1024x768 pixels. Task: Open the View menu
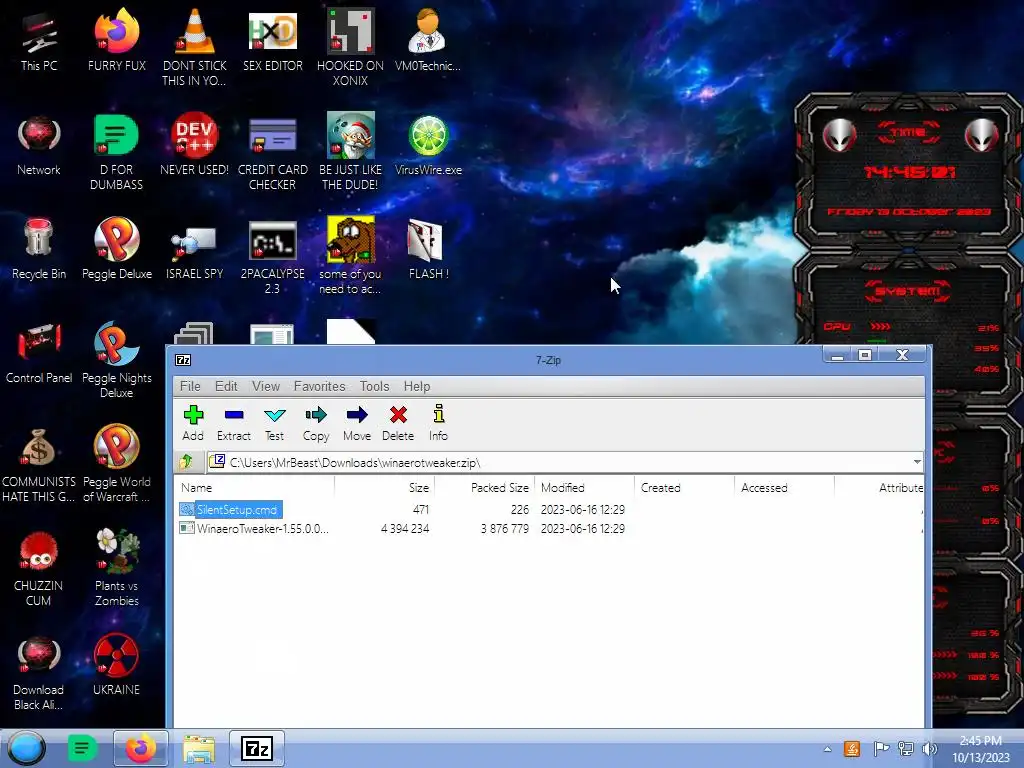pos(266,386)
